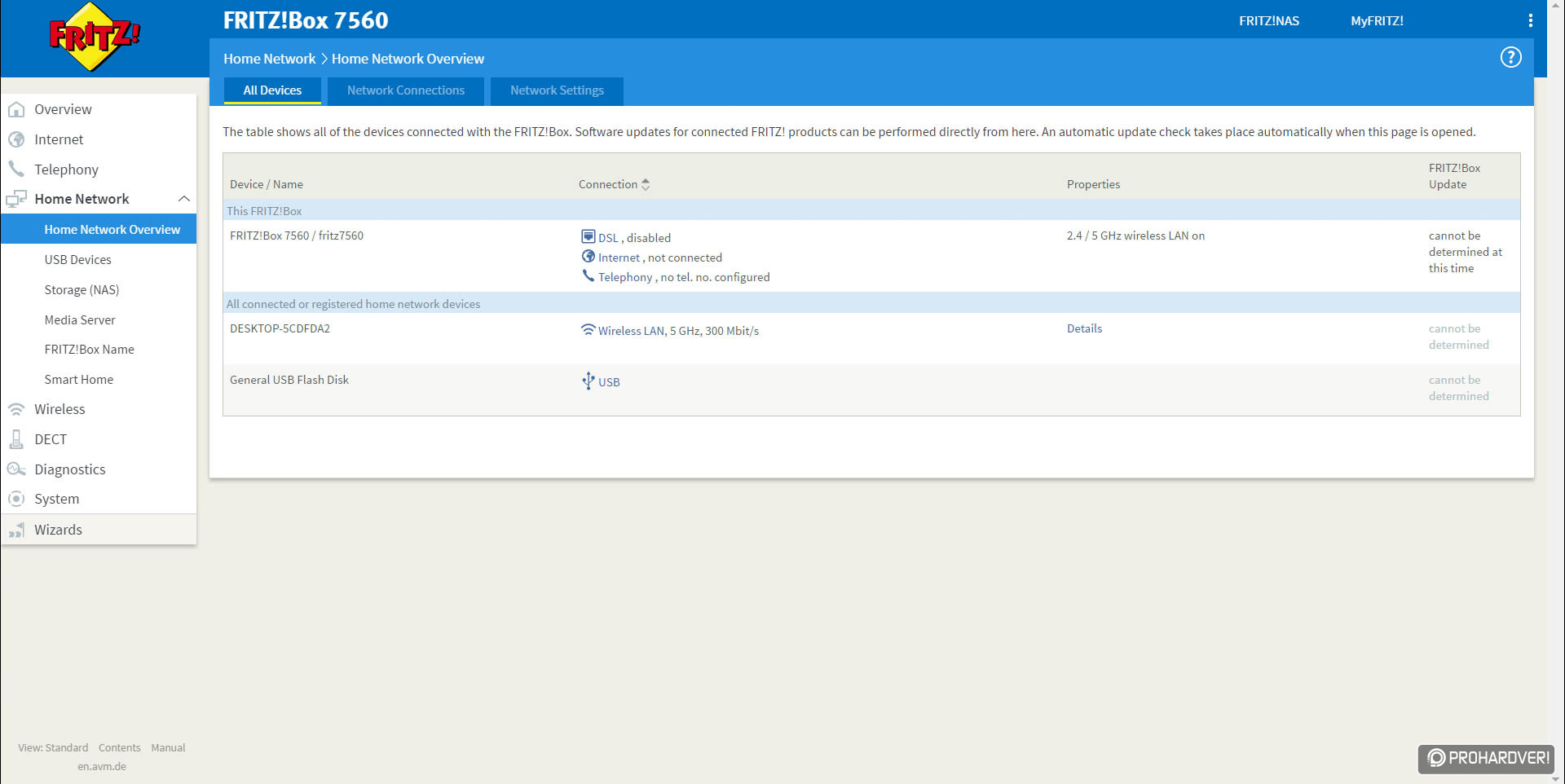Open MyFRITZ! from the top bar
1565x784 pixels.
click(1377, 21)
